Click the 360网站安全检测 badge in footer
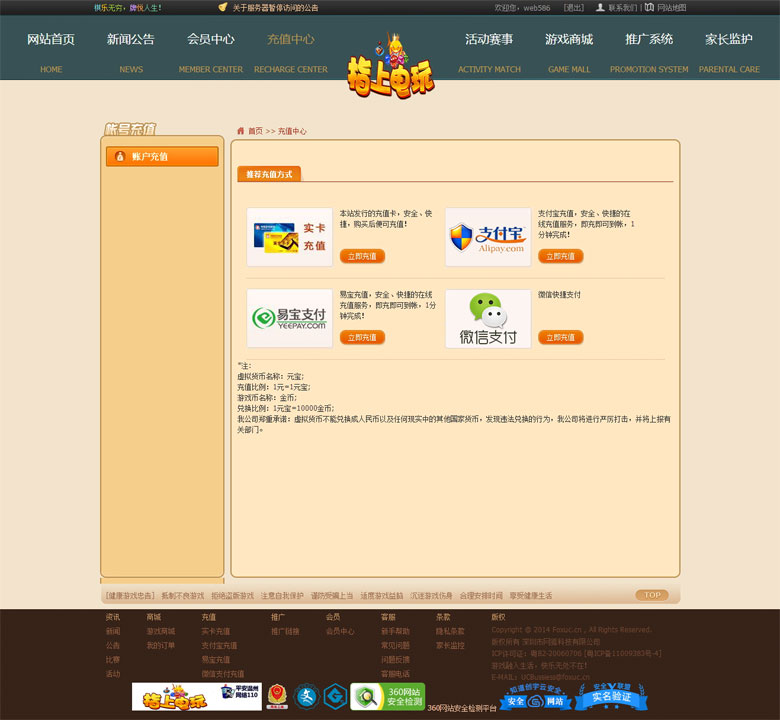The width and height of the screenshot is (780, 720). pyautogui.click(x=387, y=696)
